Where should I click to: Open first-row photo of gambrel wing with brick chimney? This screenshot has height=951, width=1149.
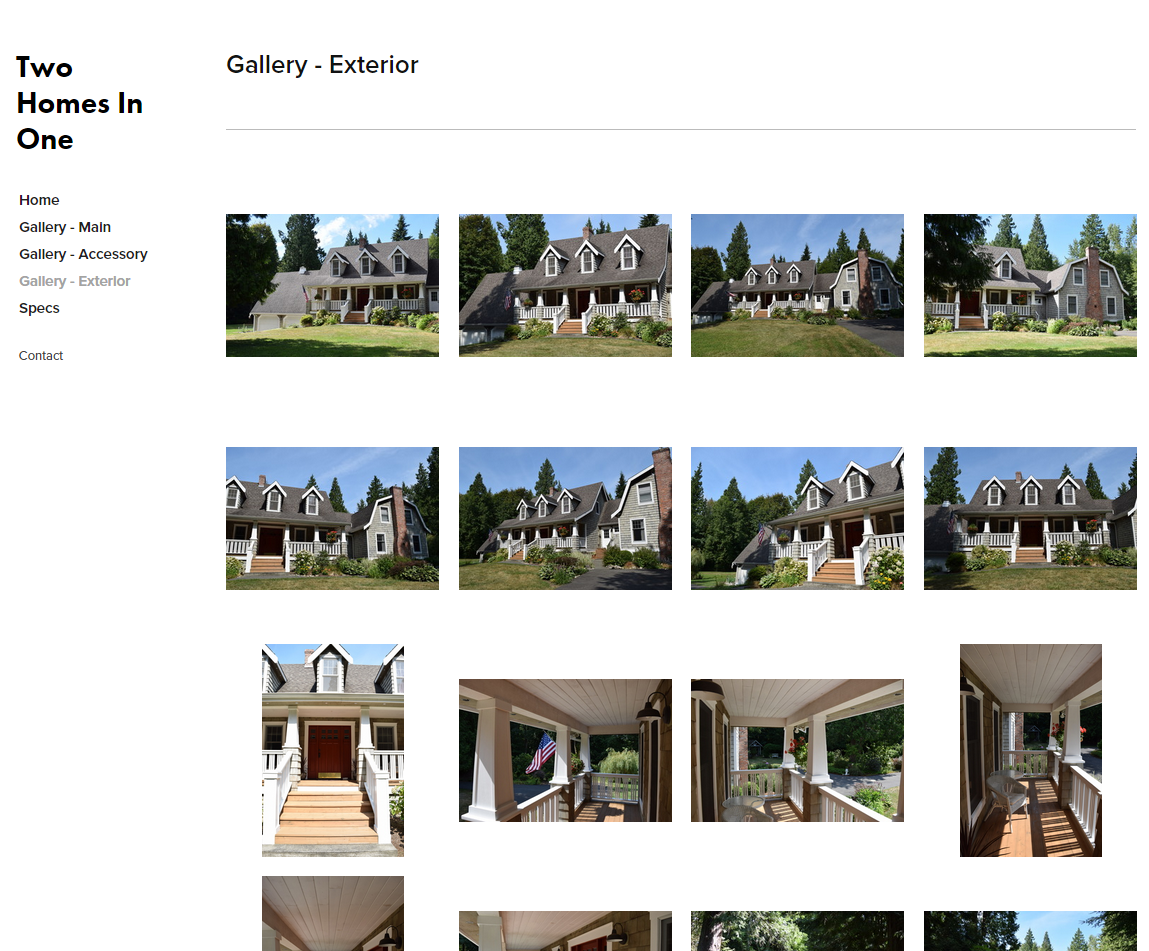pyautogui.click(x=1030, y=286)
